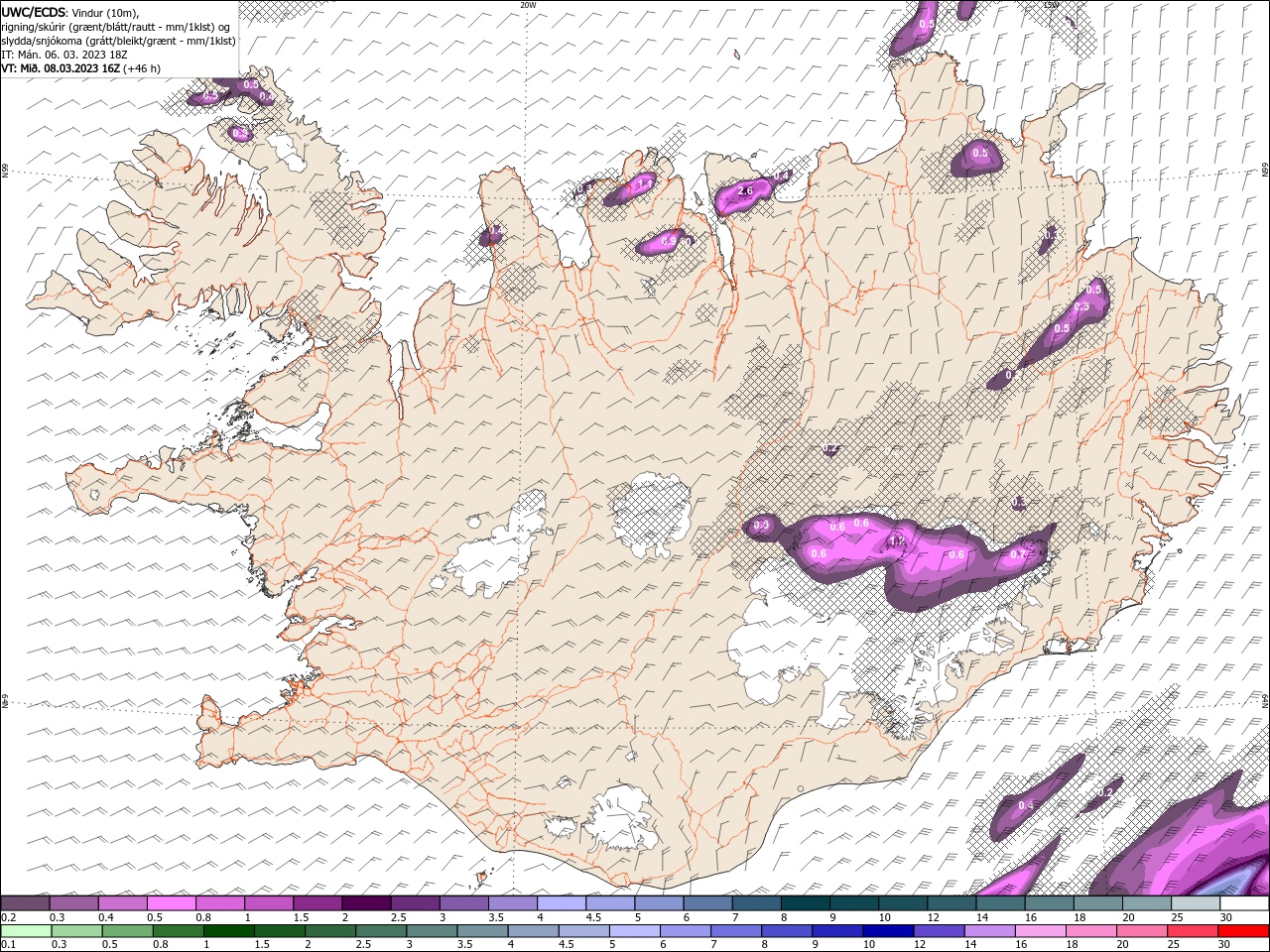Click the '1.2' value in the central snow band

[x=897, y=542]
